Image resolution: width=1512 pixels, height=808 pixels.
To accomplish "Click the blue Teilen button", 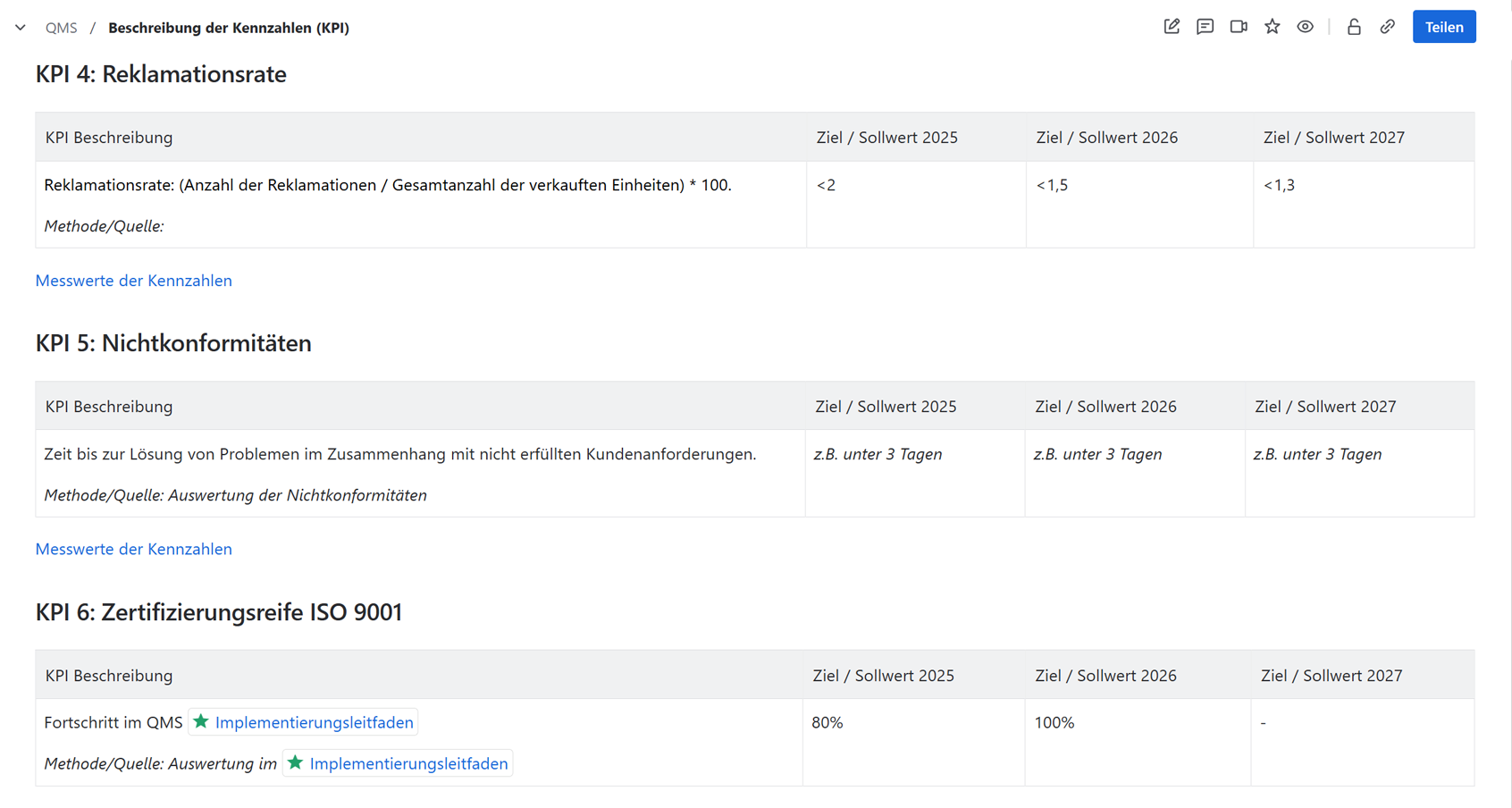I will [x=1443, y=27].
